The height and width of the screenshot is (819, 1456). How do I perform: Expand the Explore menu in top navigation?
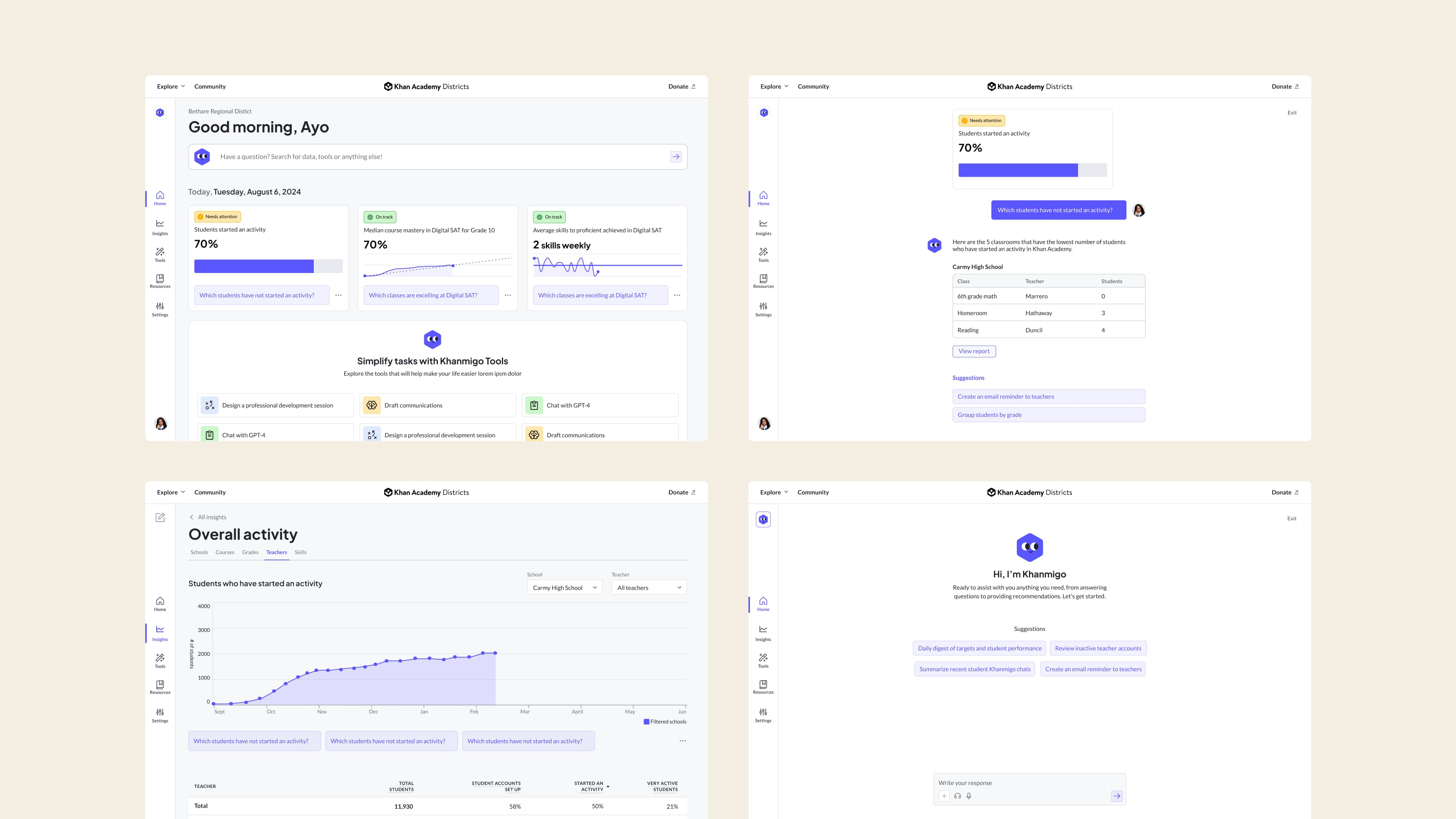coord(170,87)
